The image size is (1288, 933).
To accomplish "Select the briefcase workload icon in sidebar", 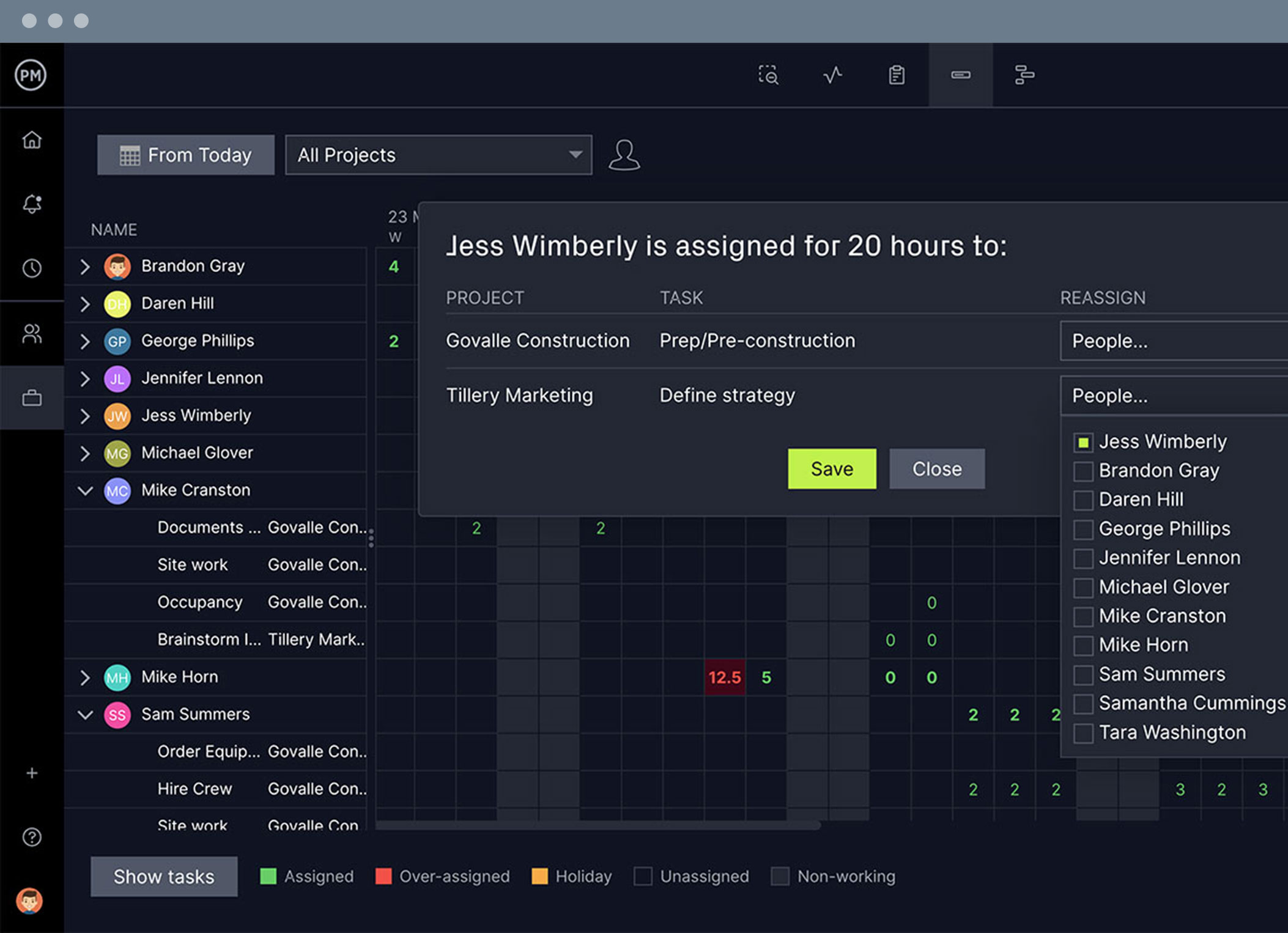I will point(31,397).
